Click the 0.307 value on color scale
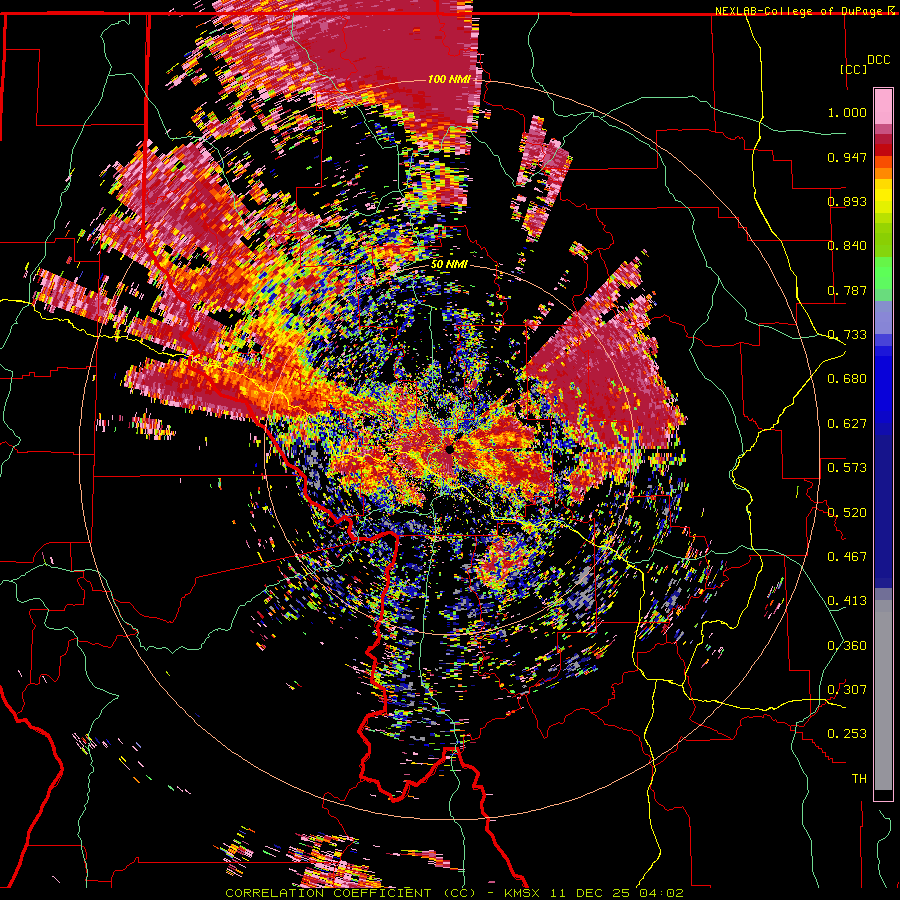Screen dimensions: 900x900 (x=847, y=689)
